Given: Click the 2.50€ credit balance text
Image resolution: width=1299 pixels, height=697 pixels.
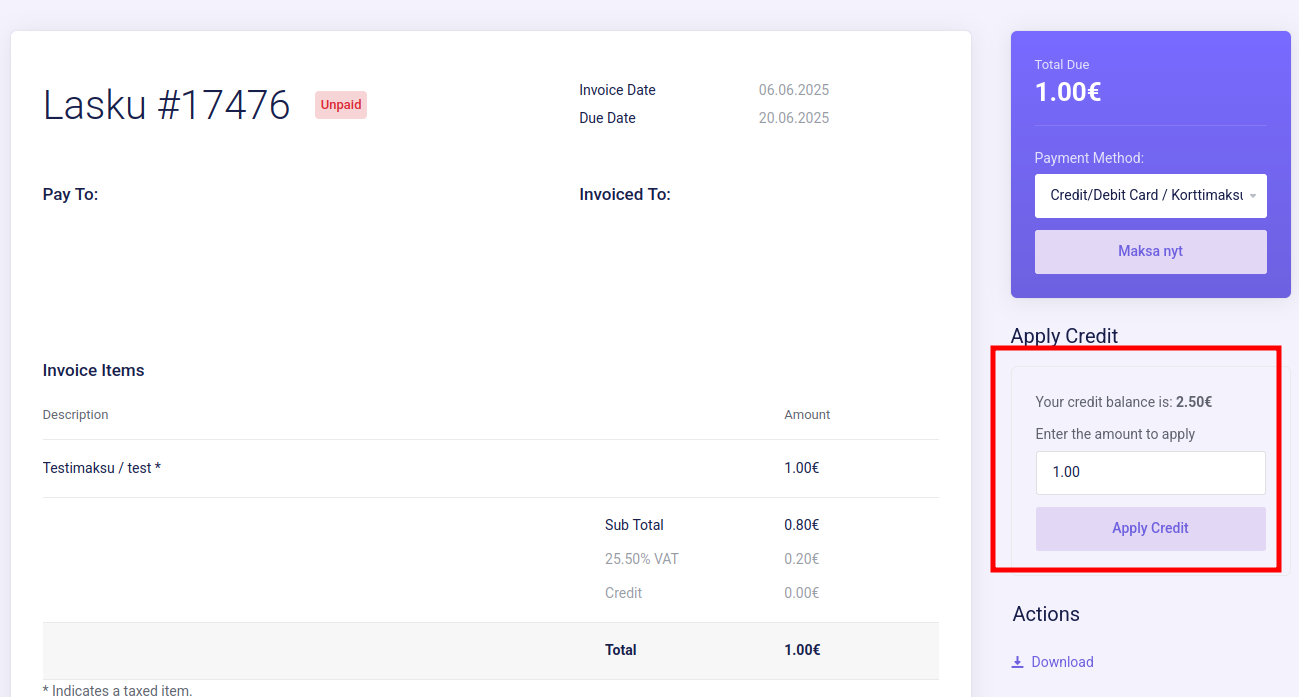Looking at the screenshot, I should pyautogui.click(x=1194, y=402).
